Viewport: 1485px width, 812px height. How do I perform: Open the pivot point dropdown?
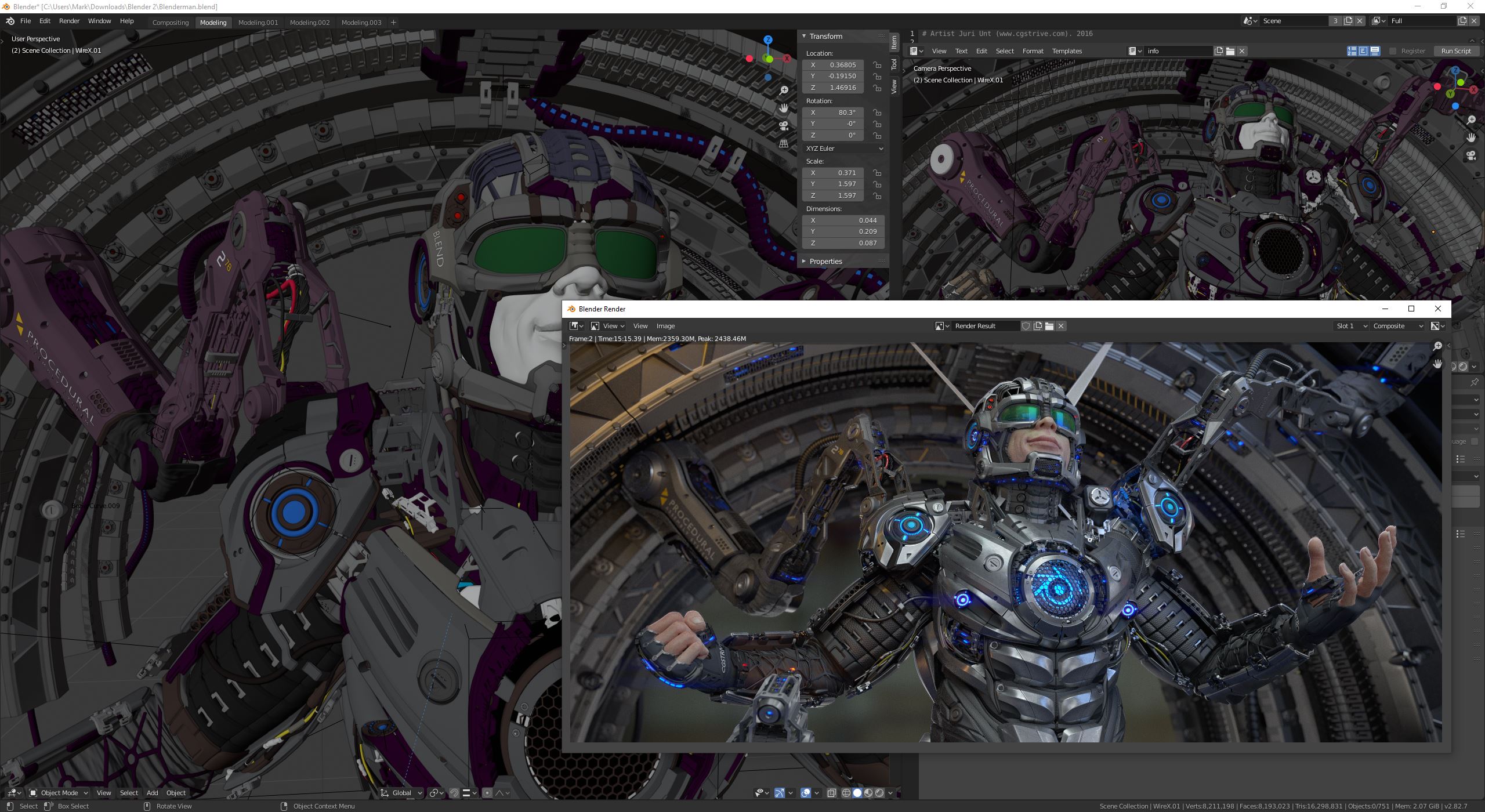(x=436, y=793)
